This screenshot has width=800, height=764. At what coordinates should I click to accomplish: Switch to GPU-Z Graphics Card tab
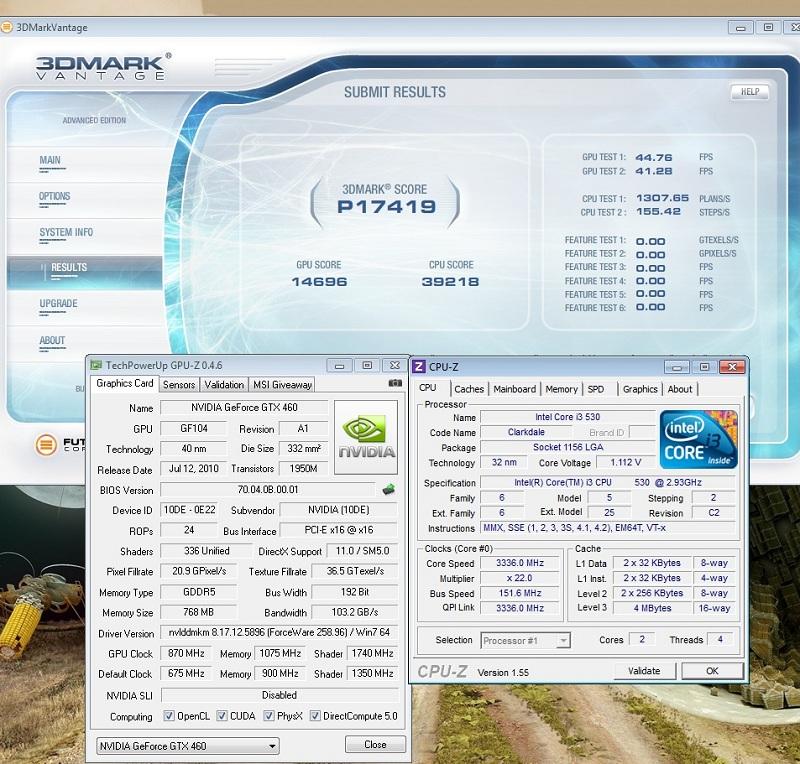(x=124, y=383)
